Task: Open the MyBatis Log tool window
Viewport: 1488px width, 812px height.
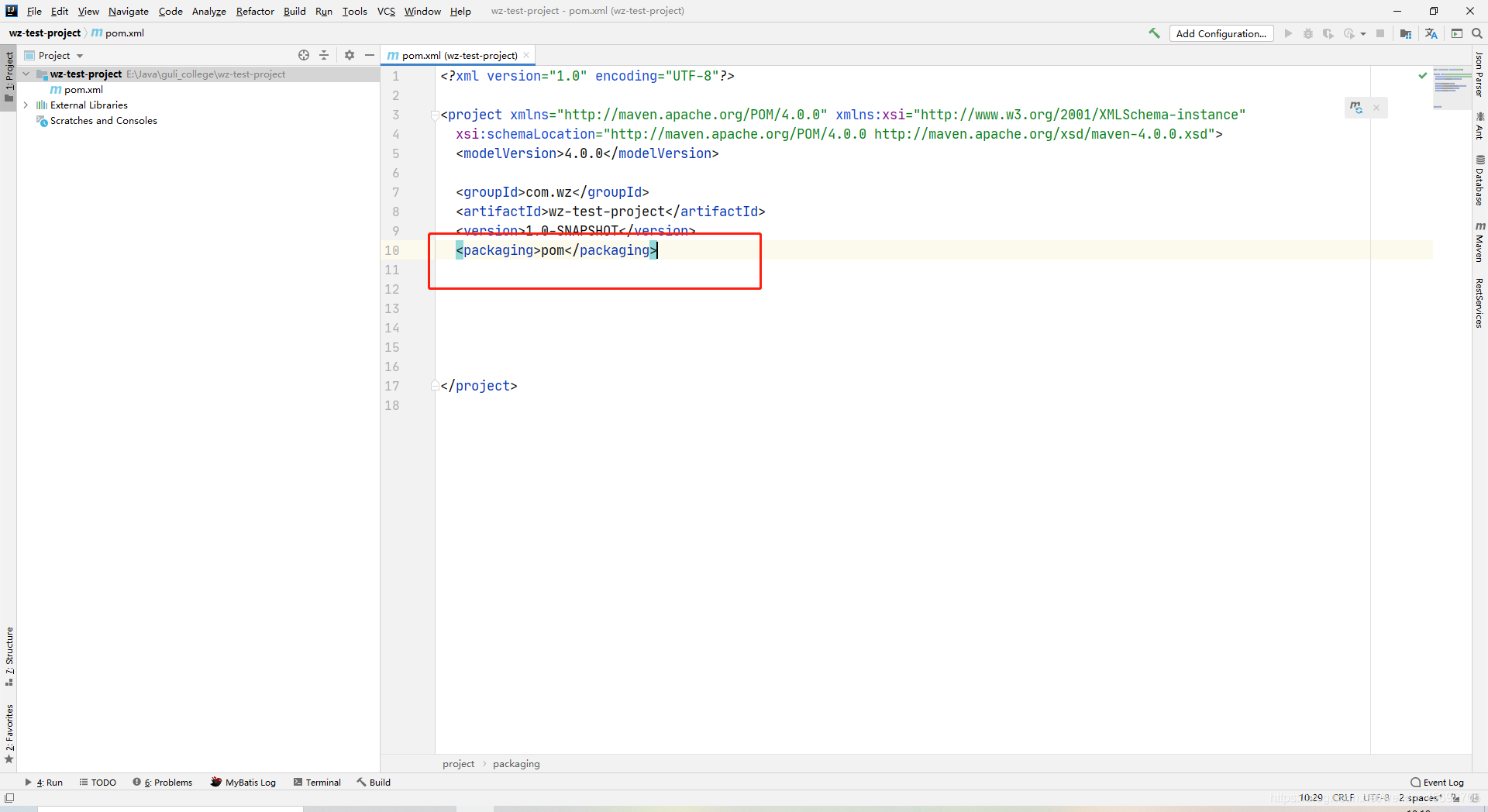Action: tap(243, 783)
